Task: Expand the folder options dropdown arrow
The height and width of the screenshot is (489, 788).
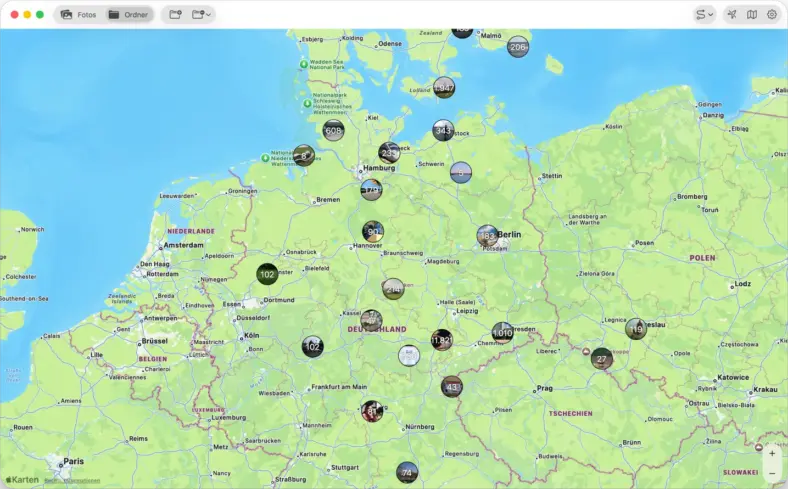Action: 209,15
